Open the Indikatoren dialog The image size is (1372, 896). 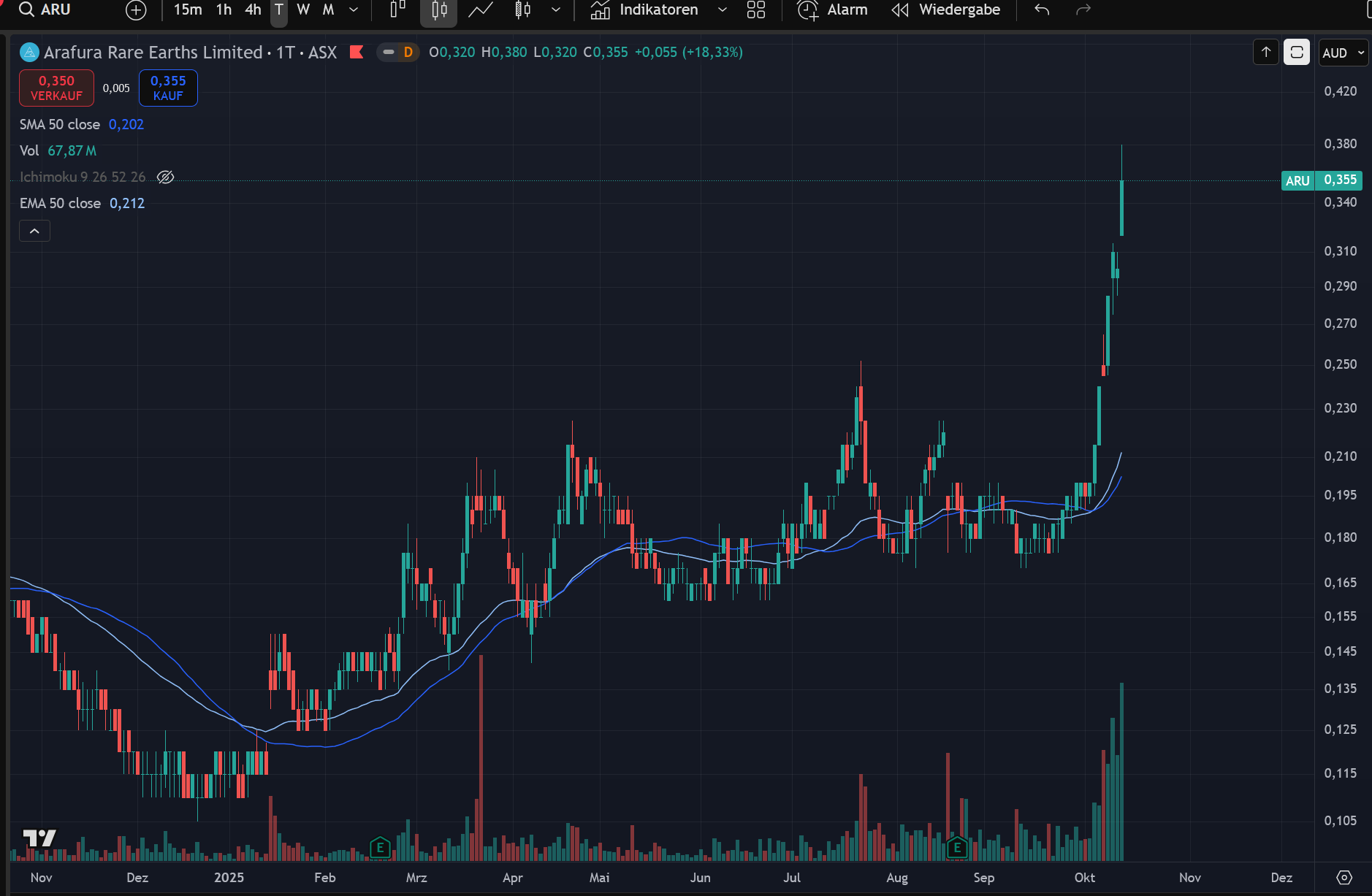[644, 9]
